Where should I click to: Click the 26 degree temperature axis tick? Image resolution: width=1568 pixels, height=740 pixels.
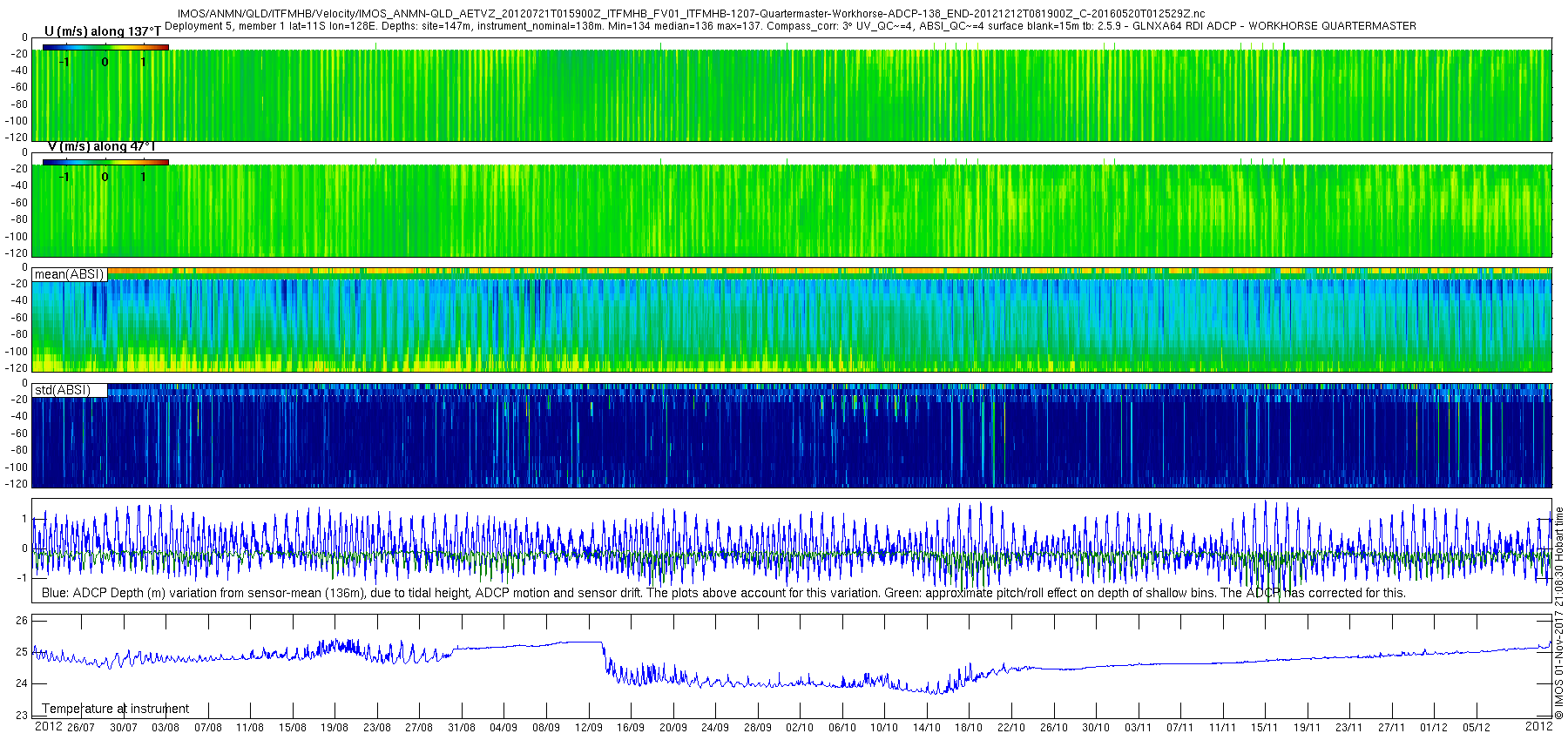(22, 621)
